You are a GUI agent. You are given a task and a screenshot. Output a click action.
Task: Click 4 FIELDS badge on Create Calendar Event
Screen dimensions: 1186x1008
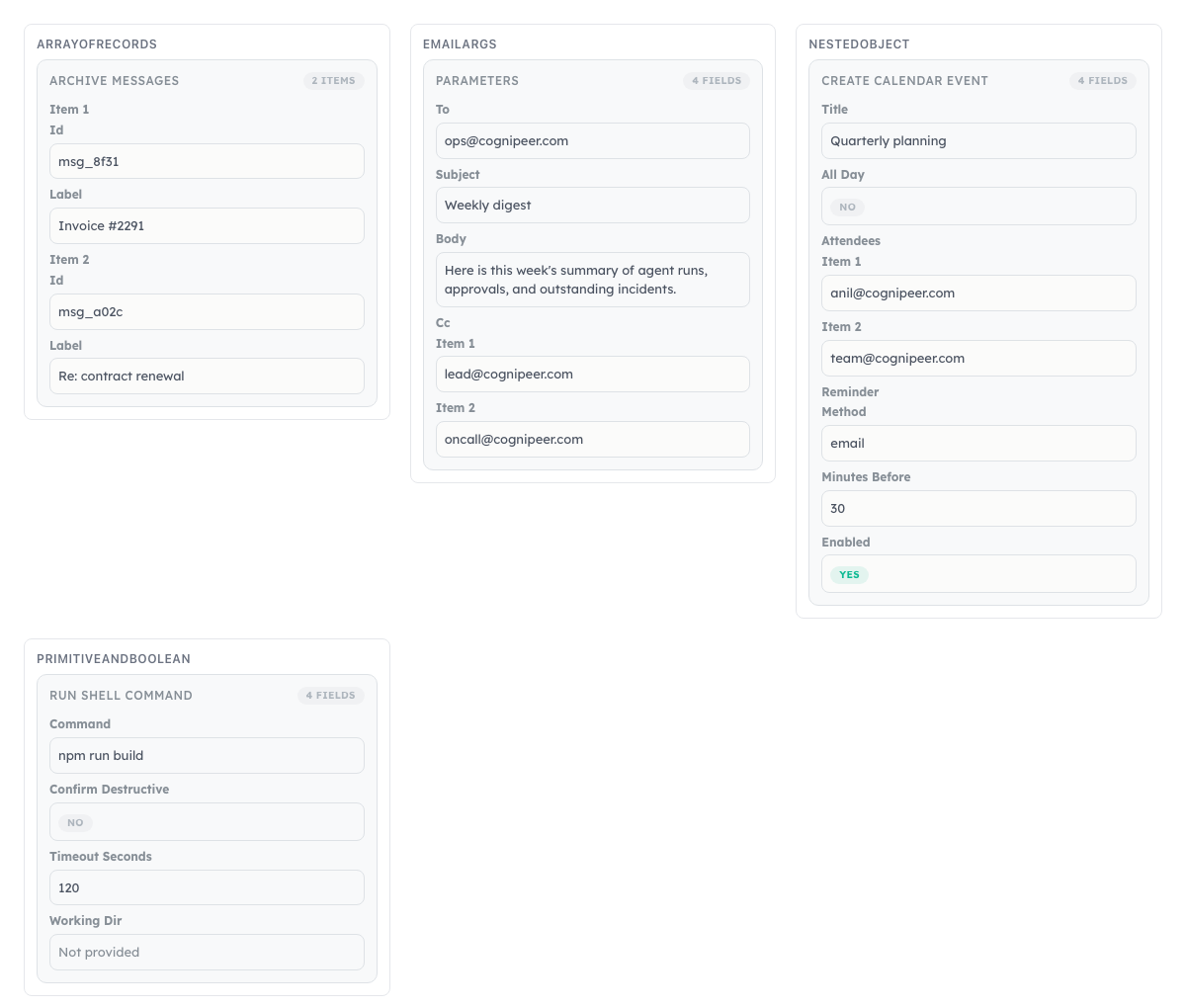tap(1103, 81)
